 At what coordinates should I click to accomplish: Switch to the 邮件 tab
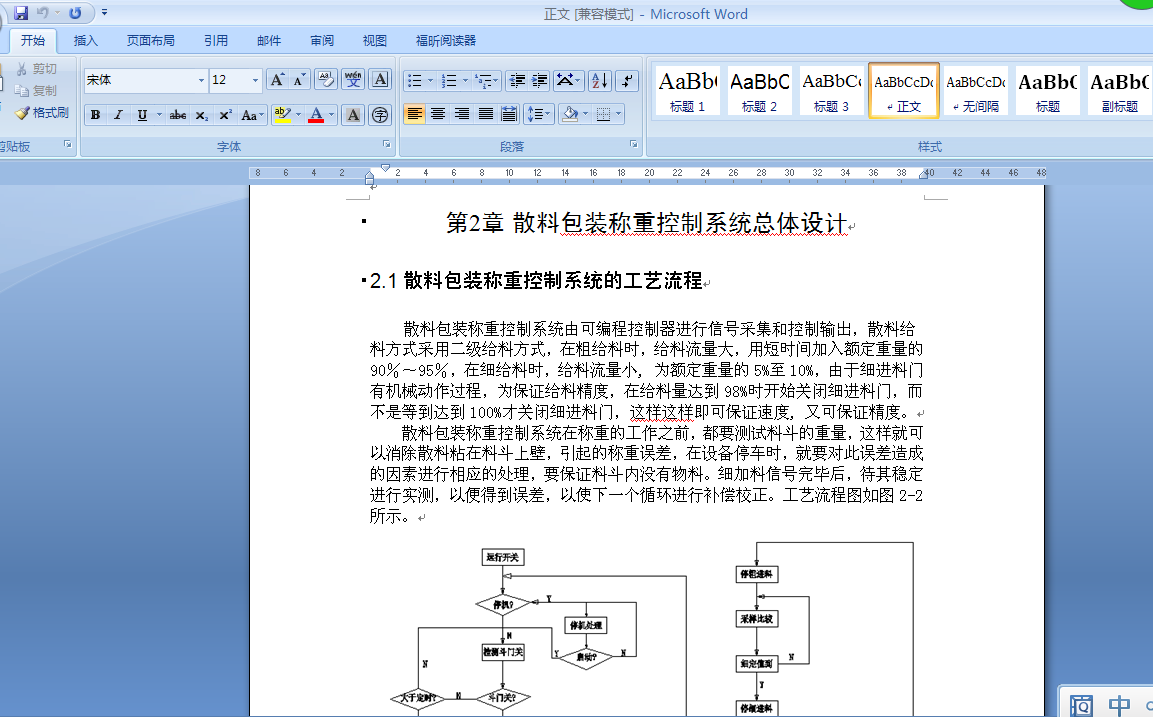[268, 40]
